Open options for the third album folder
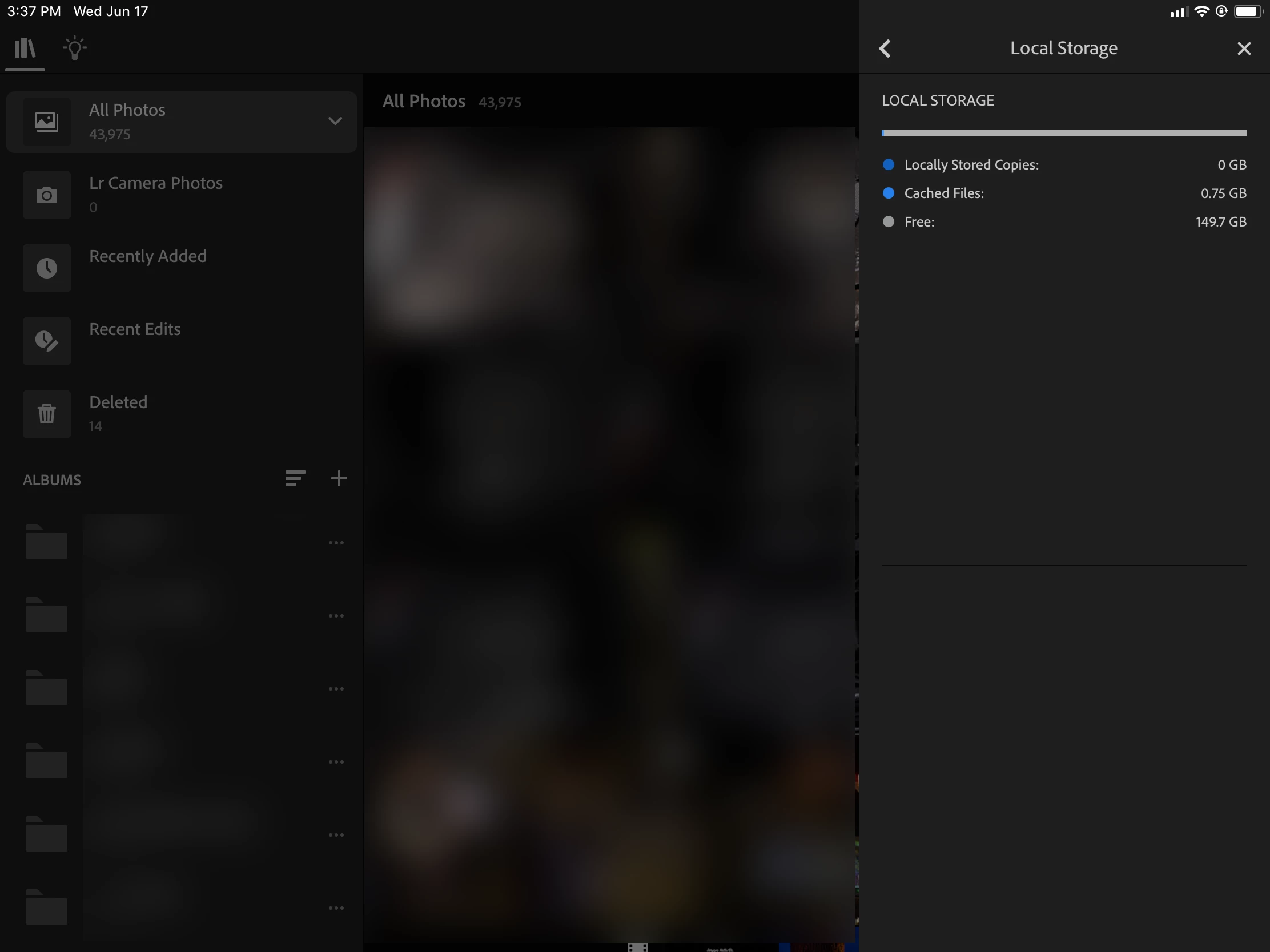This screenshot has width=1270, height=952. pyautogui.click(x=336, y=689)
